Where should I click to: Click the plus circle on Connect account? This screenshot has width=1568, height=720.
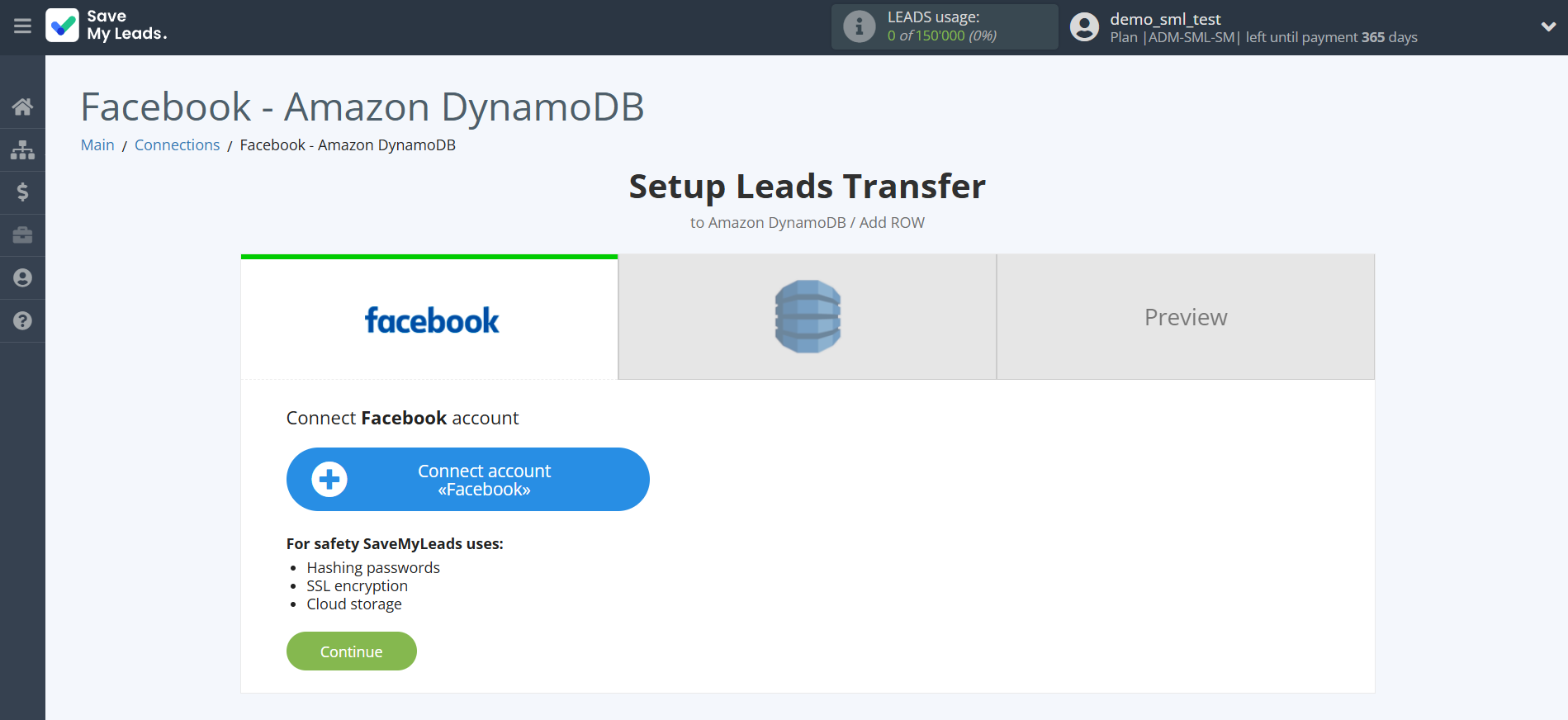pos(329,480)
